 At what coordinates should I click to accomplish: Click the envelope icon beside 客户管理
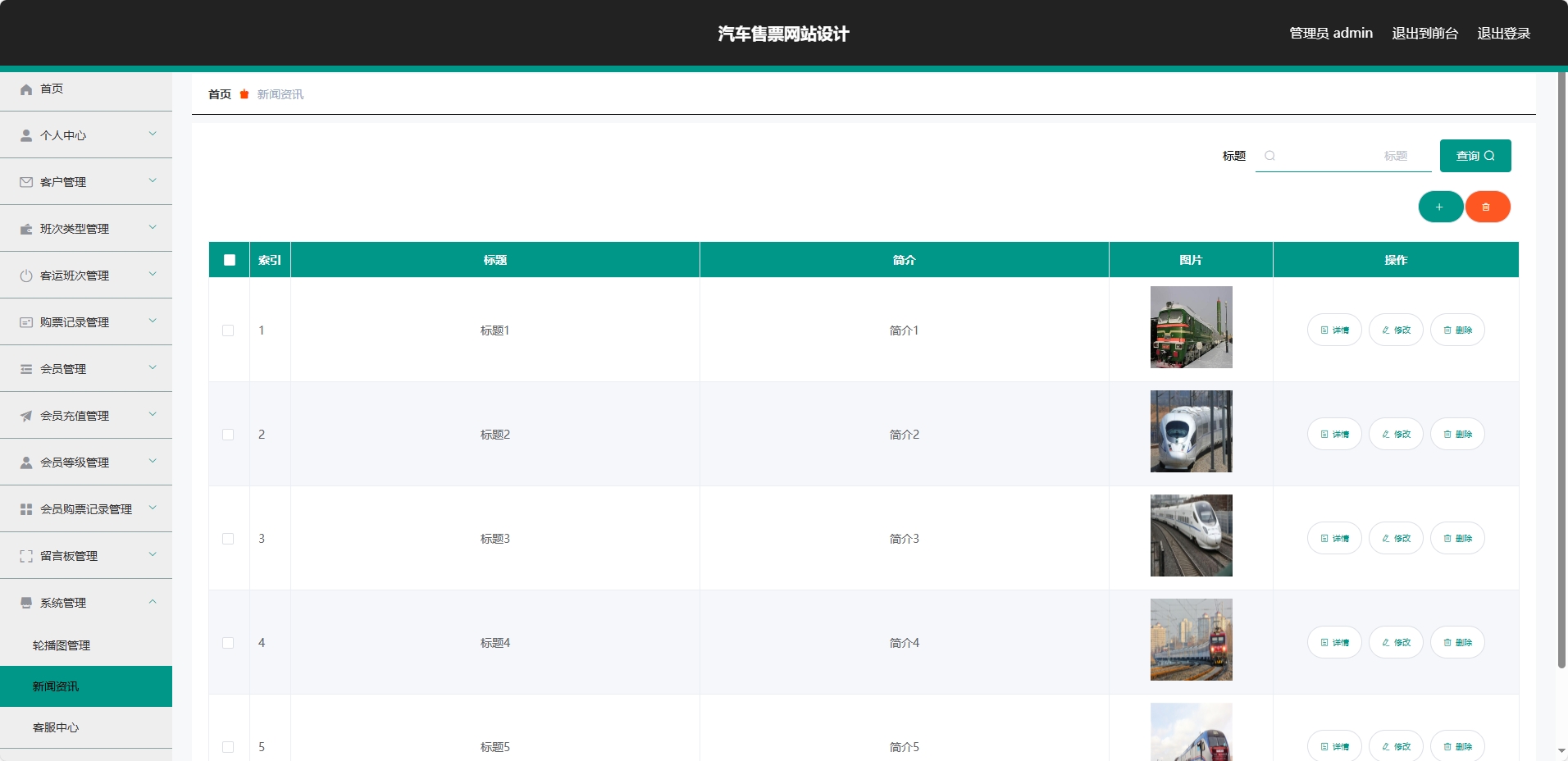pos(26,182)
